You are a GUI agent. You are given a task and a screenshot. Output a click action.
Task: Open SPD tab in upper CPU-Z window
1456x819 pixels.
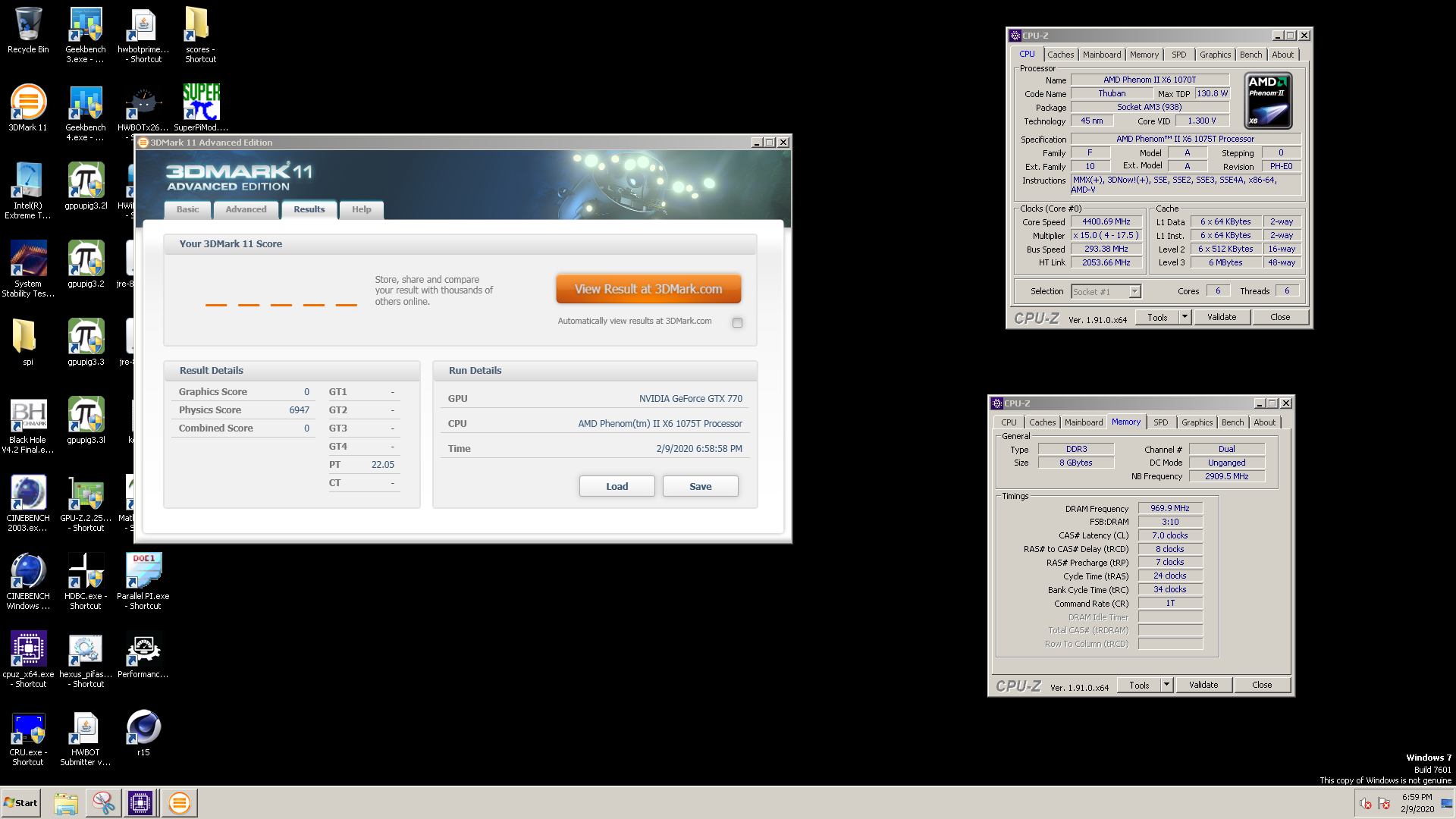point(1178,55)
